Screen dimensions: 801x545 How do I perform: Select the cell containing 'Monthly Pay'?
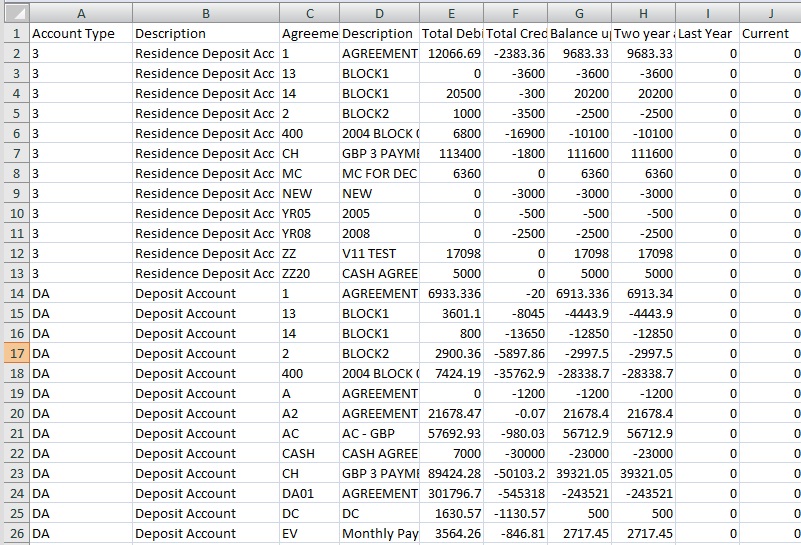[x=380, y=534]
